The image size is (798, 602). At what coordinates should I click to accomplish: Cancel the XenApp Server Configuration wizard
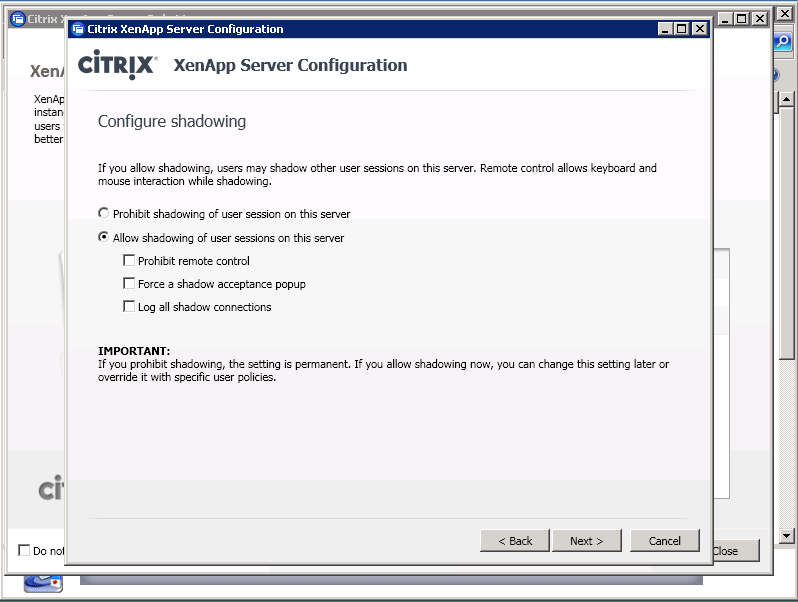point(665,540)
